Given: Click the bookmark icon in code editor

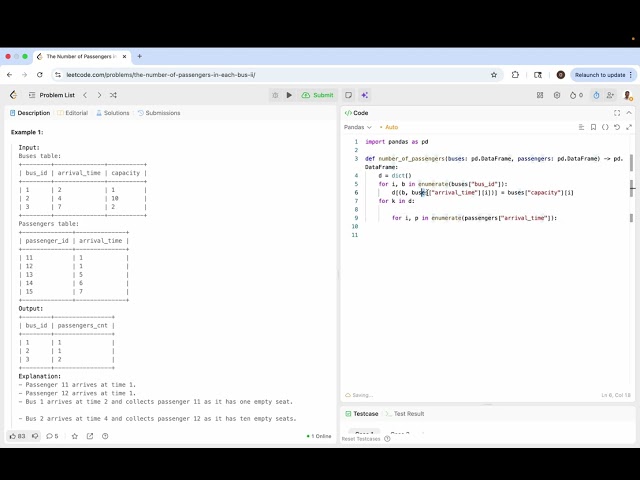Looking at the screenshot, I should tap(593, 127).
